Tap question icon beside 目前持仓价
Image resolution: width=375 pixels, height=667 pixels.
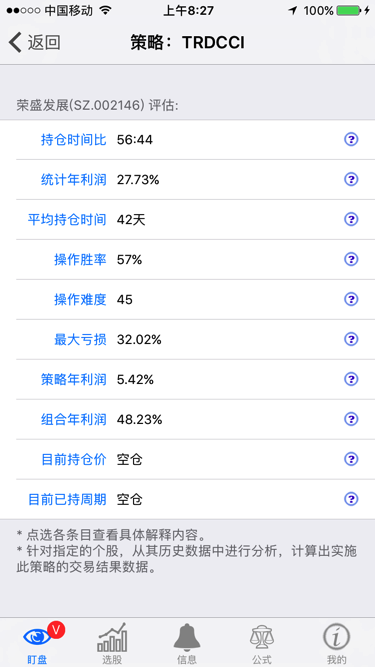[x=351, y=459]
